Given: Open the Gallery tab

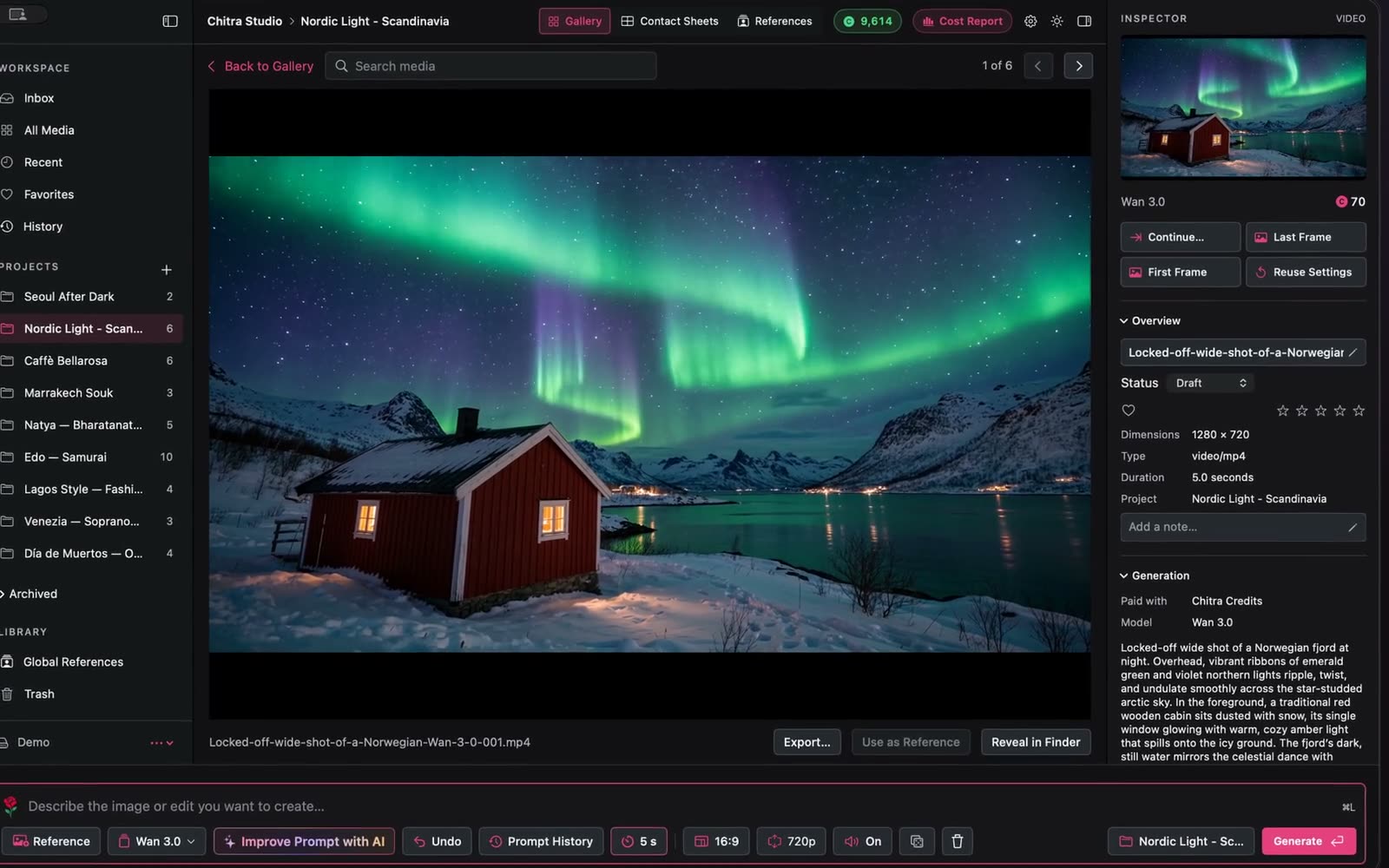Looking at the screenshot, I should pos(575,21).
